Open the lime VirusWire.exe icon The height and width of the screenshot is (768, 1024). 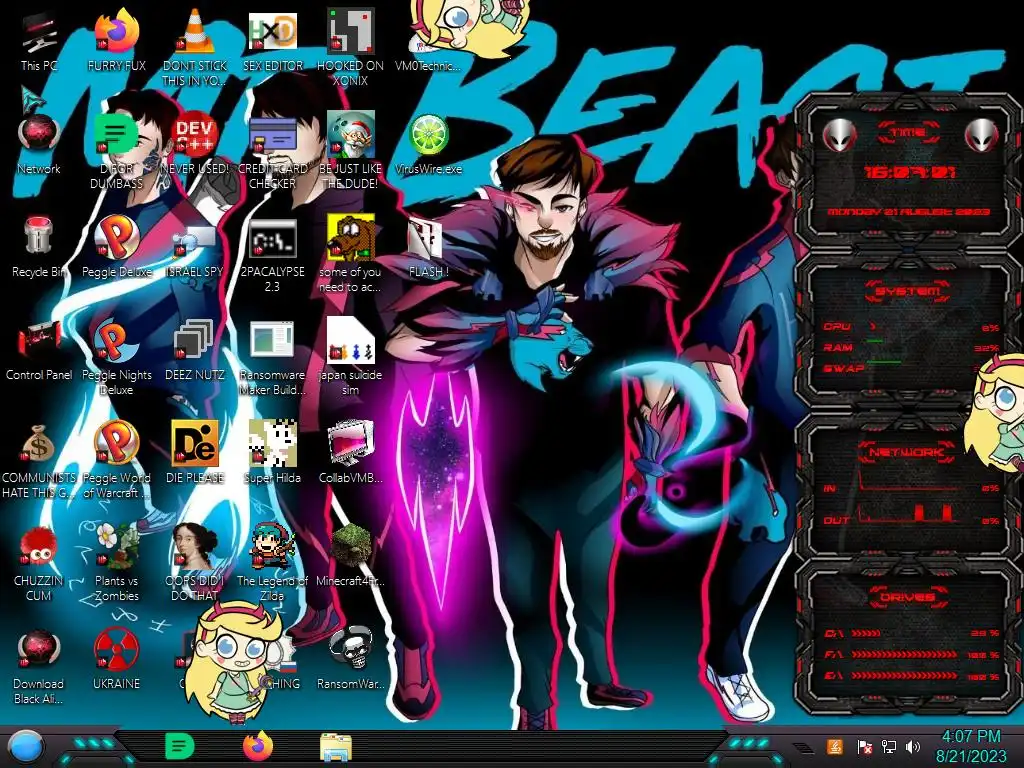428,144
